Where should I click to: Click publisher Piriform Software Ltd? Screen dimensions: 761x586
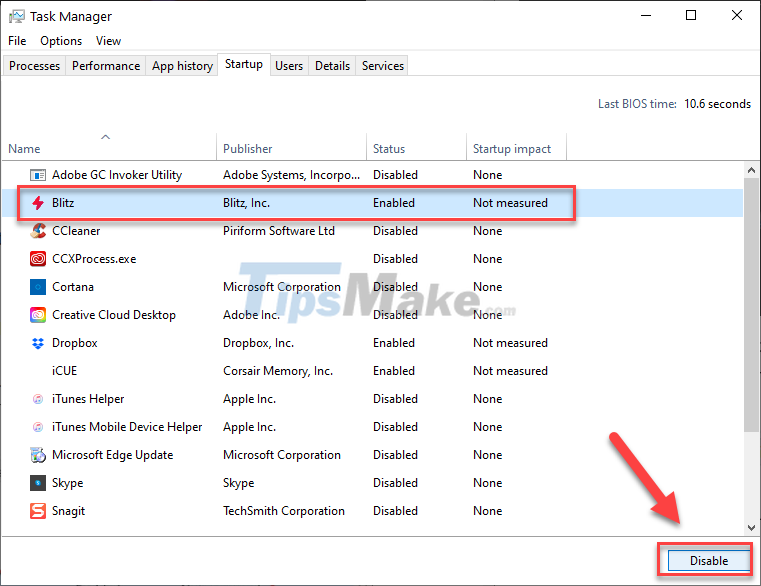[x=279, y=231]
